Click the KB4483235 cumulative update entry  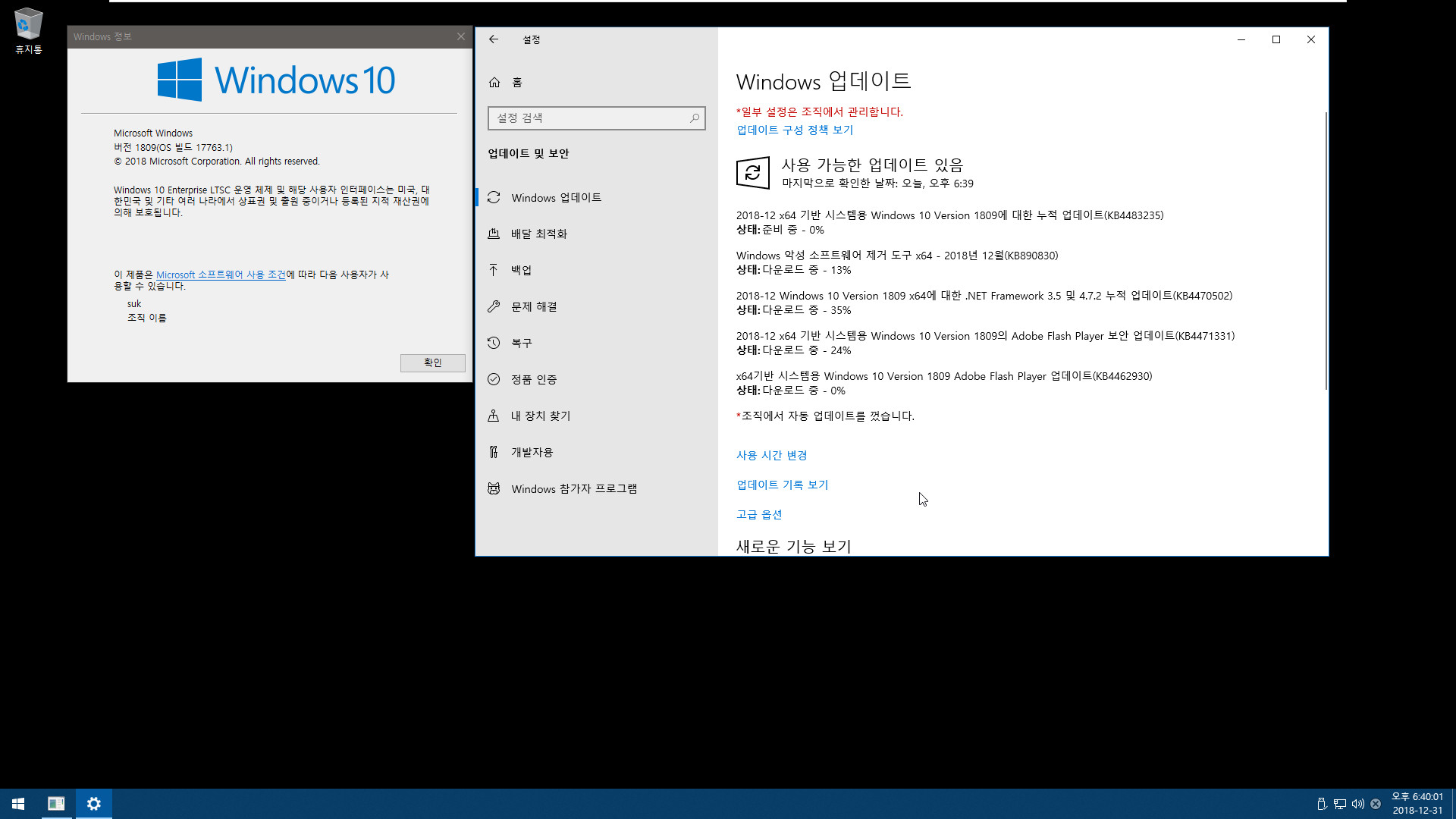[949, 222]
